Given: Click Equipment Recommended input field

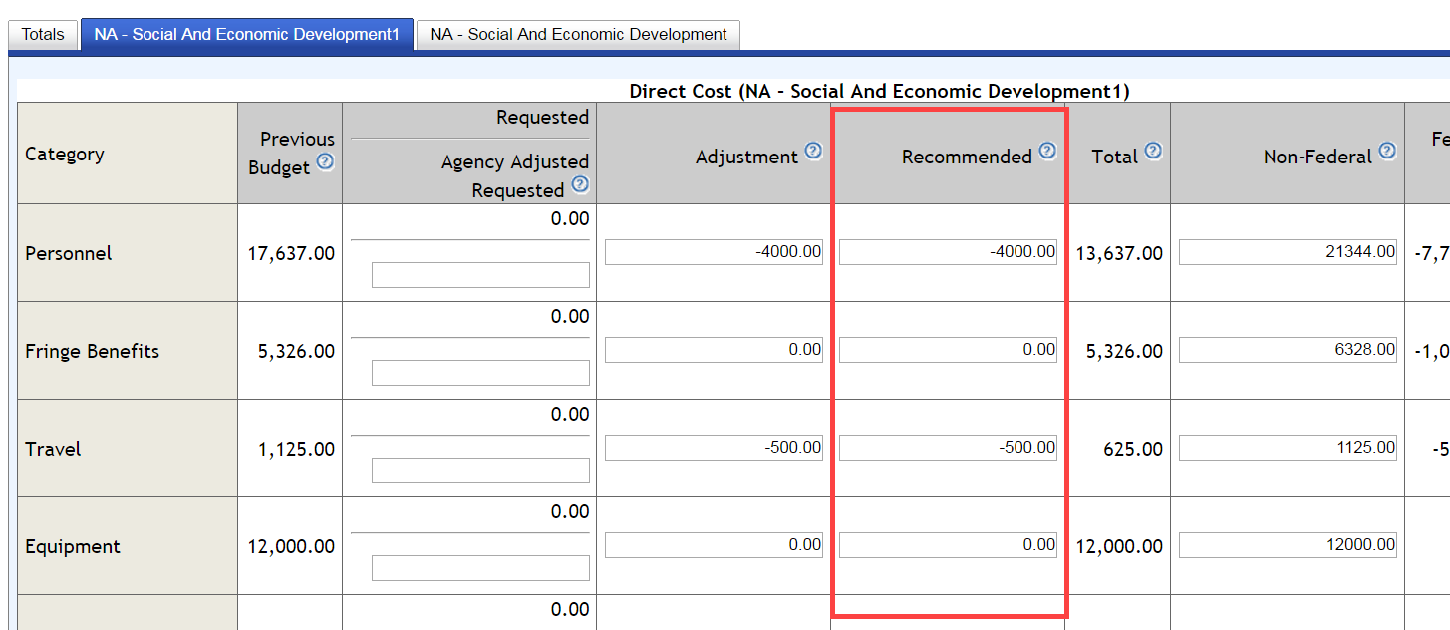Looking at the screenshot, I should (x=947, y=545).
